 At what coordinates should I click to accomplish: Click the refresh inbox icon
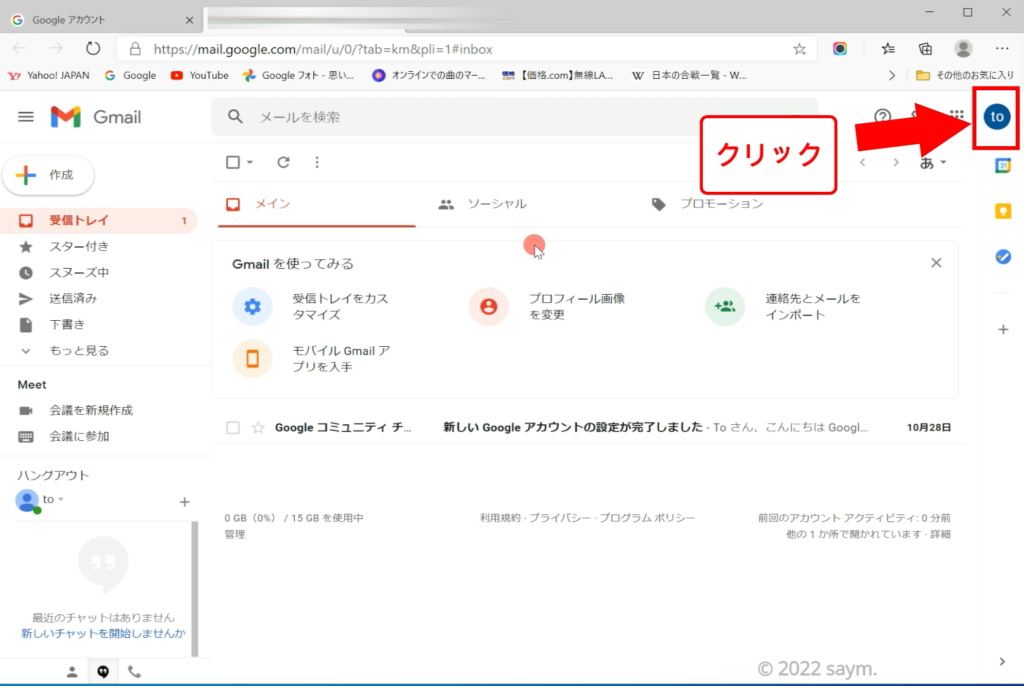pos(283,162)
